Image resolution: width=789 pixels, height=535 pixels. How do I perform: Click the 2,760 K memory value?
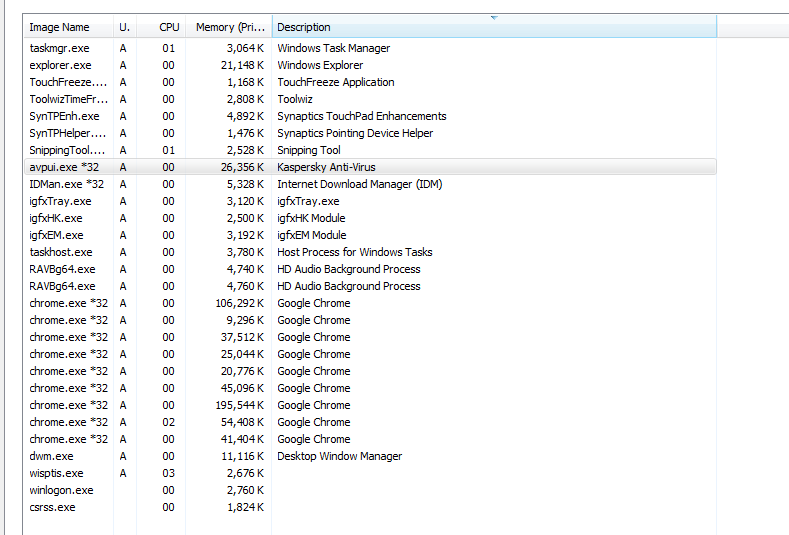(245, 490)
